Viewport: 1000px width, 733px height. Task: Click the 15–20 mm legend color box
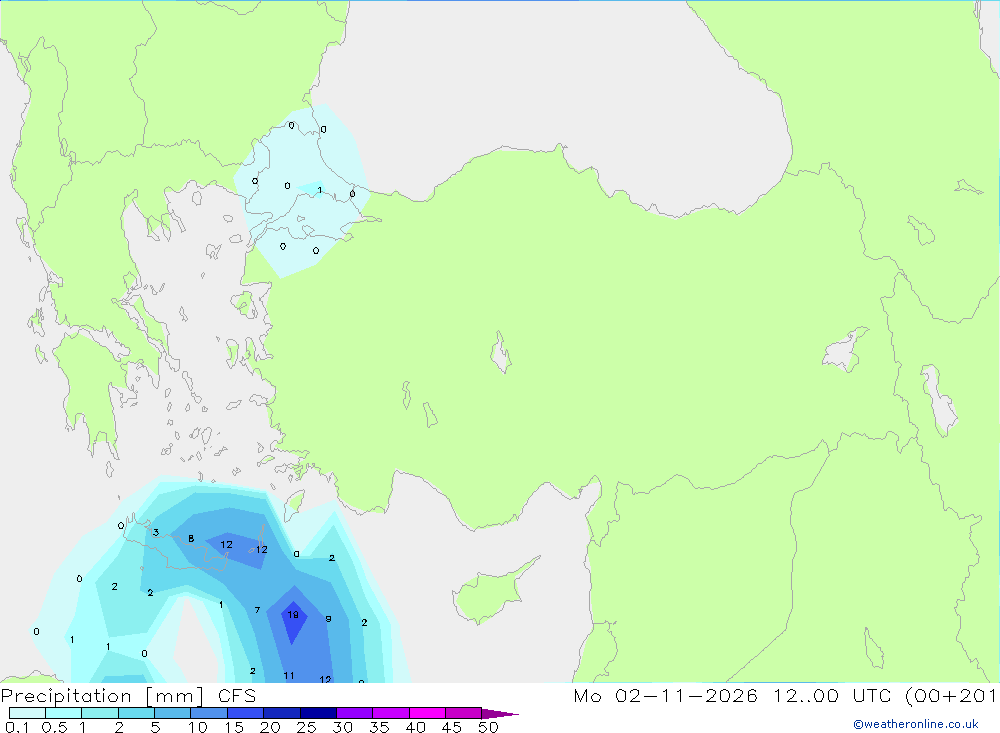245,713
